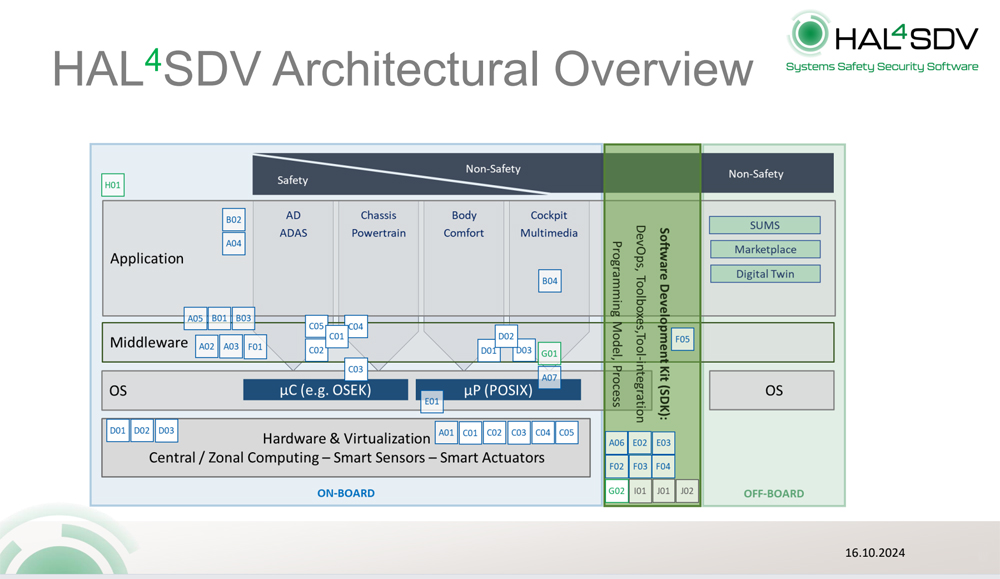The width and height of the screenshot is (1000, 579).
Task: Select the C01 tag in the Middleware layer
Action: pyautogui.click(x=337, y=336)
